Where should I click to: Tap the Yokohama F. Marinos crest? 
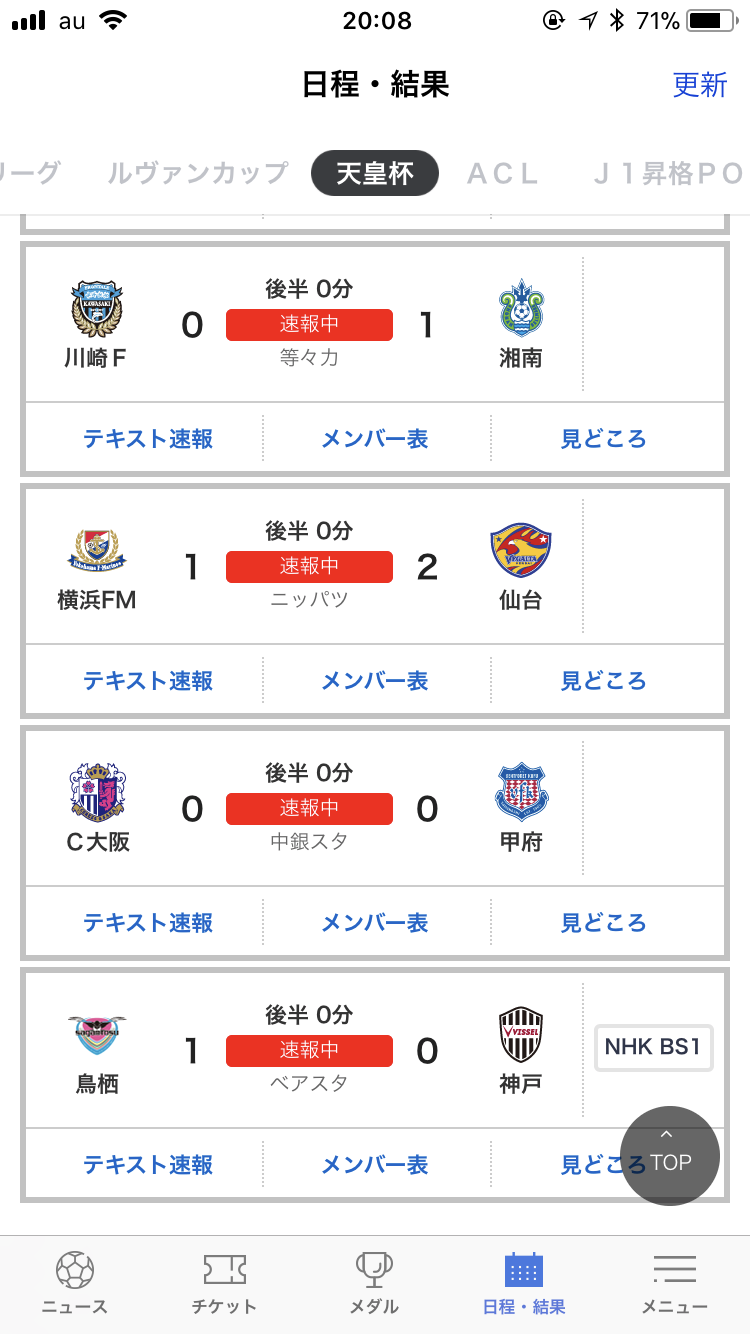point(97,551)
